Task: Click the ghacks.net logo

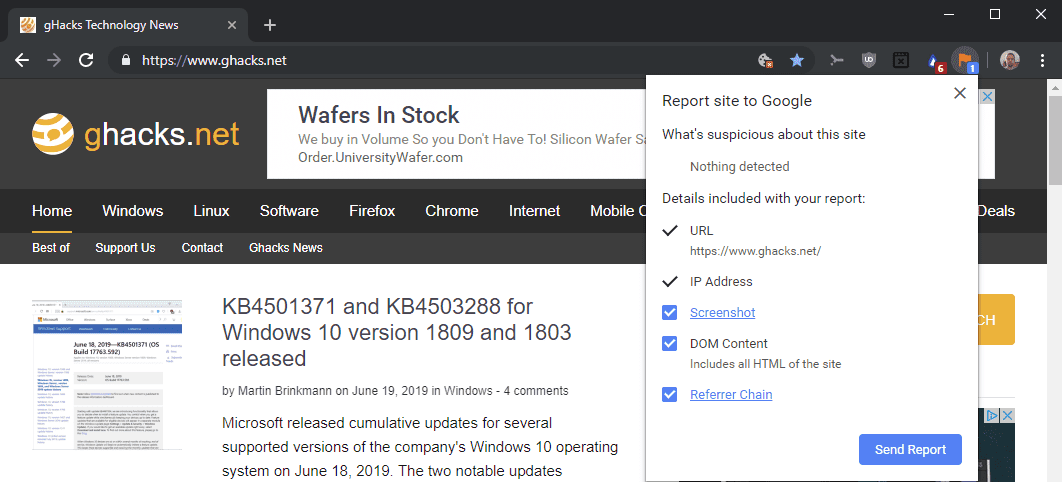Action: 135,134
